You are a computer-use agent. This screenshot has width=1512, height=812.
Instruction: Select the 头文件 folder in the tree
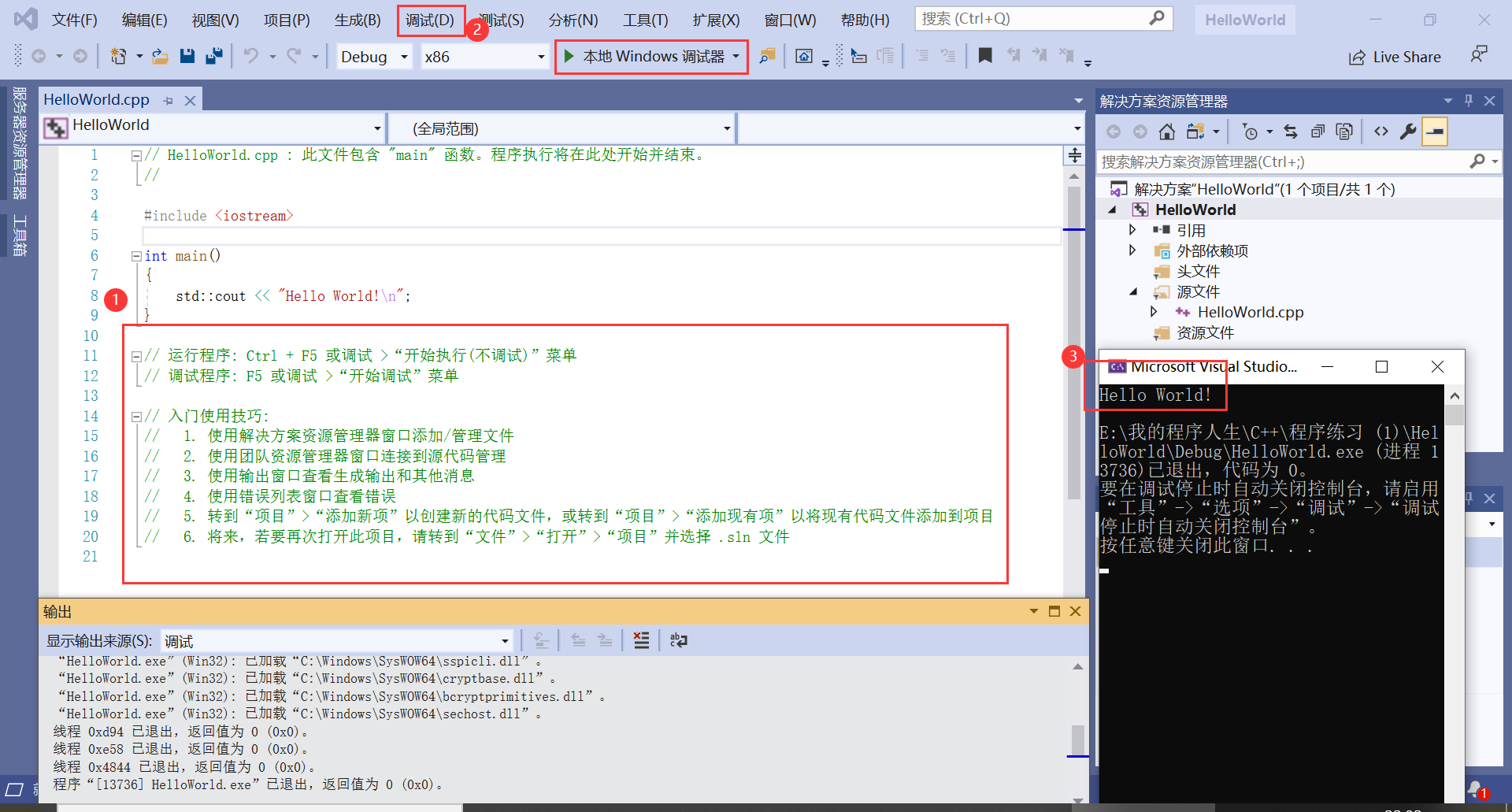1198,272
